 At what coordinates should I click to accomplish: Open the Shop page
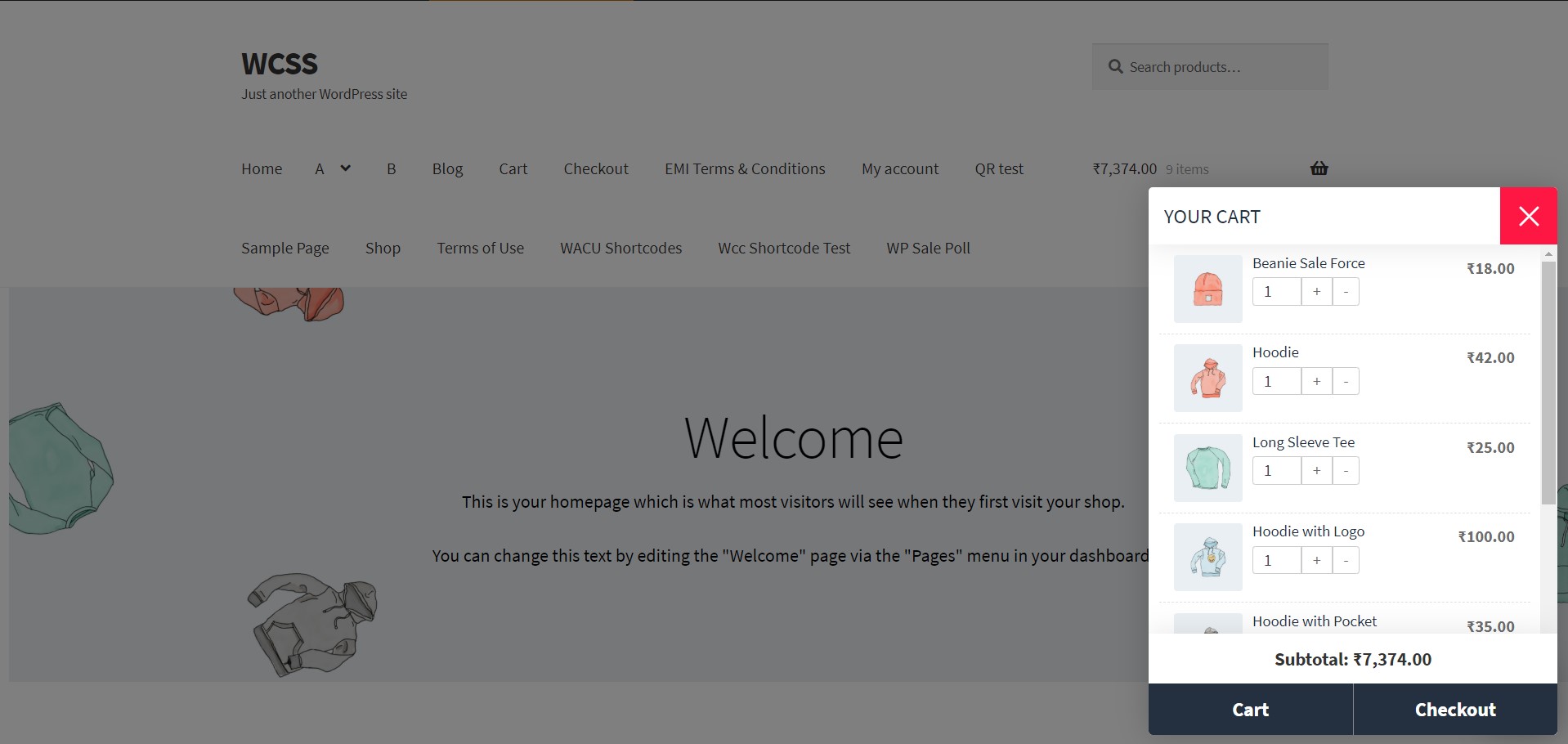tap(383, 248)
